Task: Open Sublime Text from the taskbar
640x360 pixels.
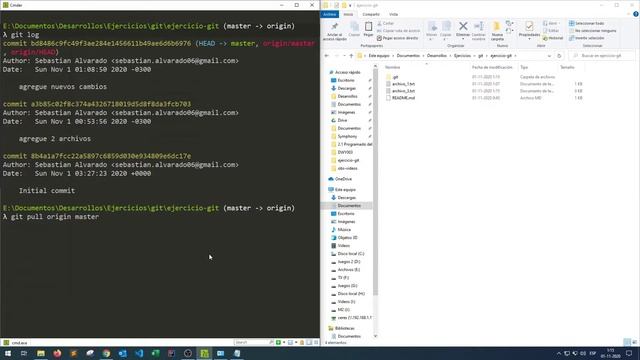Action: click(73, 353)
